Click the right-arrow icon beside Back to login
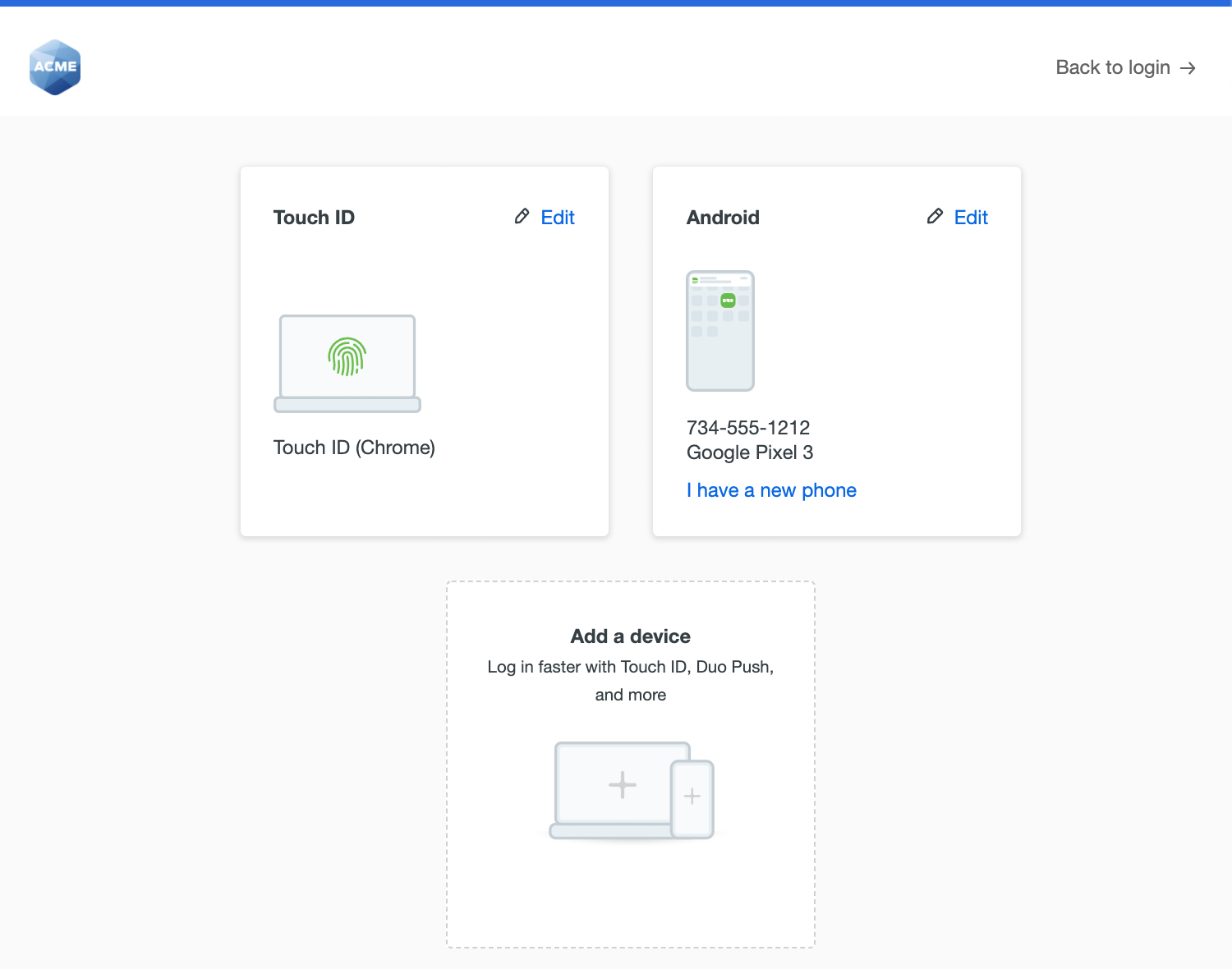 click(x=1188, y=67)
